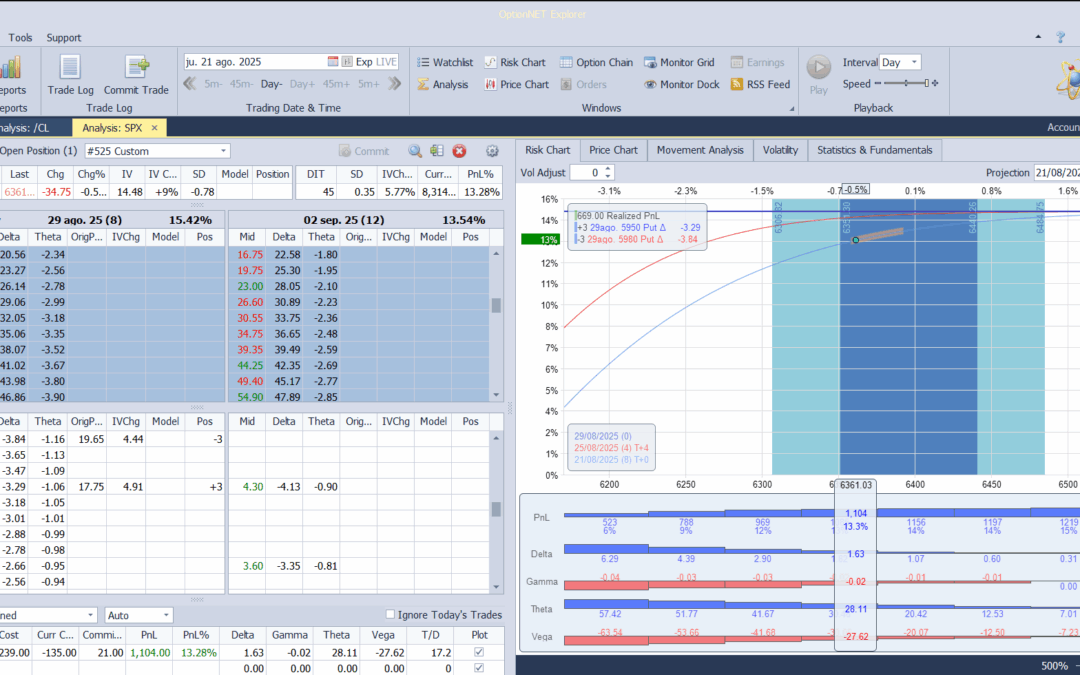Open the Support menu
1080x675 pixels.
[x=63, y=37]
